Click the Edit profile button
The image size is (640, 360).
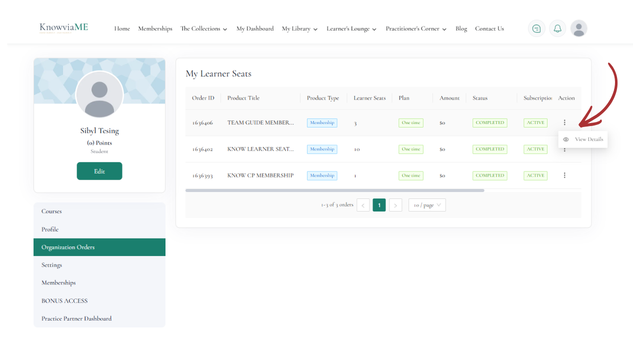99,171
